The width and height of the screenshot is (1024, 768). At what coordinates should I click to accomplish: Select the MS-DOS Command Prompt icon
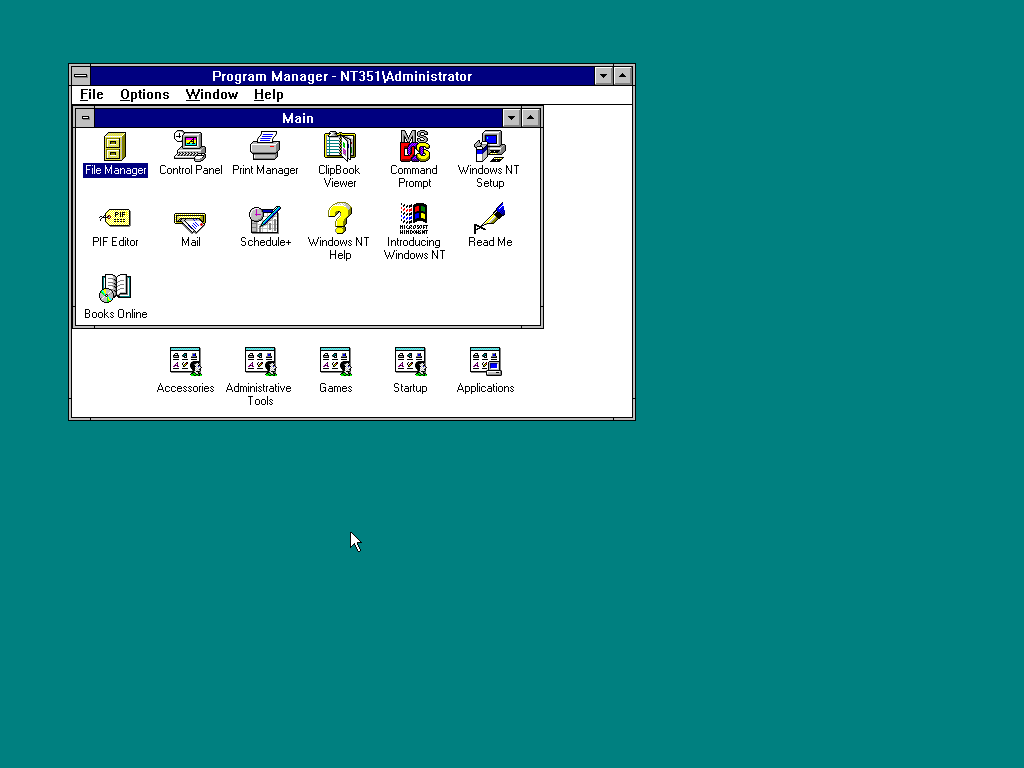click(x=414, y=147)
